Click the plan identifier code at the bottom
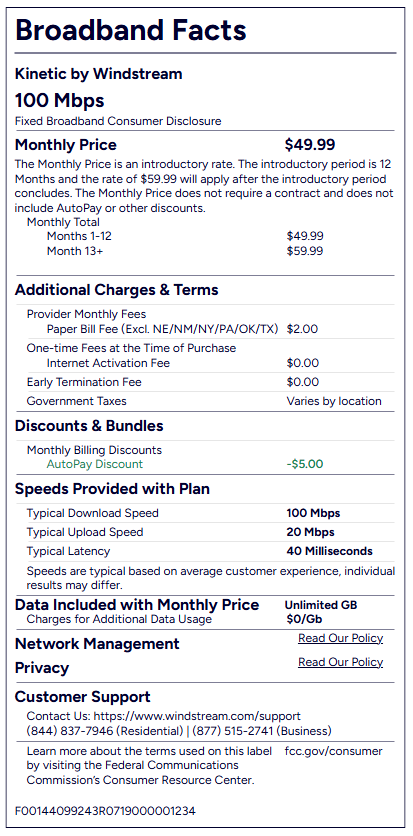This screenshot has height=836, width=413. tap(105, 811)
